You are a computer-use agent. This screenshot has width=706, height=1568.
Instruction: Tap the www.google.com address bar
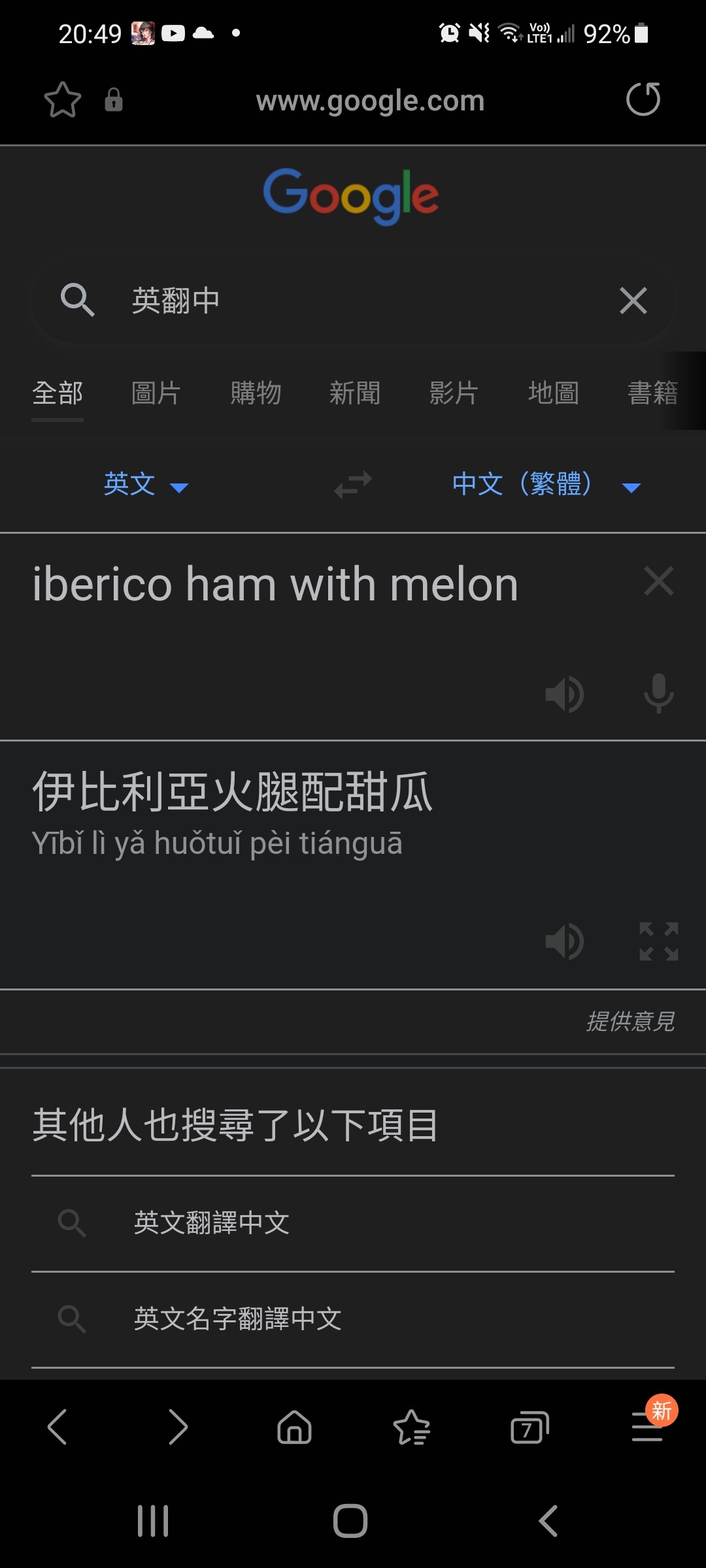click(370, 101)
